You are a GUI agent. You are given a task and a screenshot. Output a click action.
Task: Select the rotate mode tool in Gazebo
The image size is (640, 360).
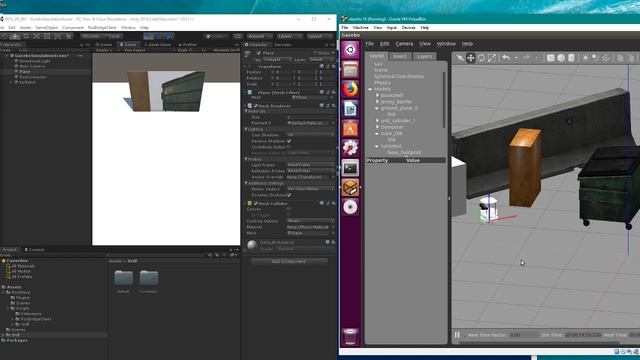(481, 58)
